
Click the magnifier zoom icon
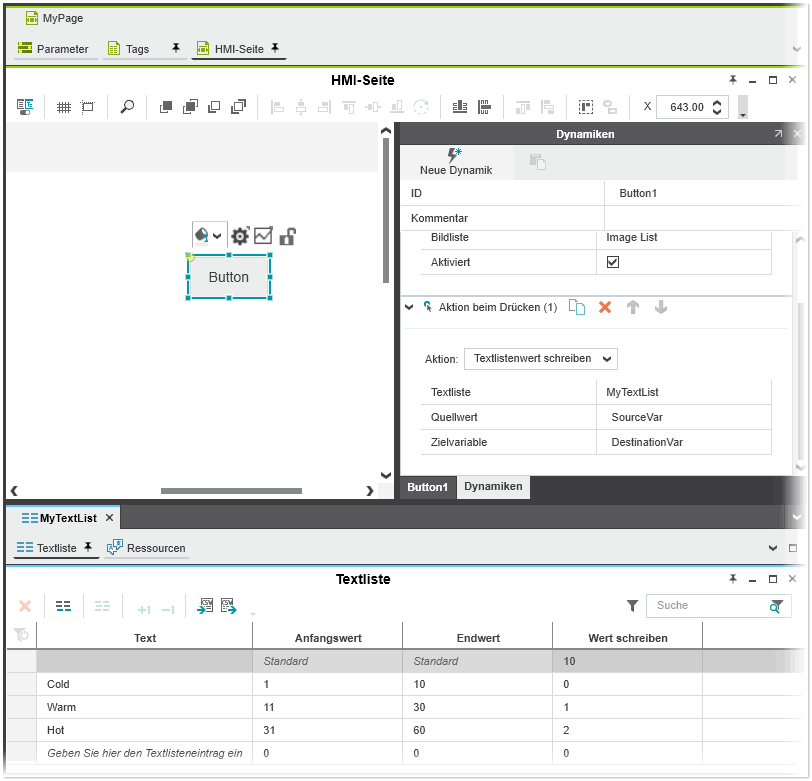[127, 107]
